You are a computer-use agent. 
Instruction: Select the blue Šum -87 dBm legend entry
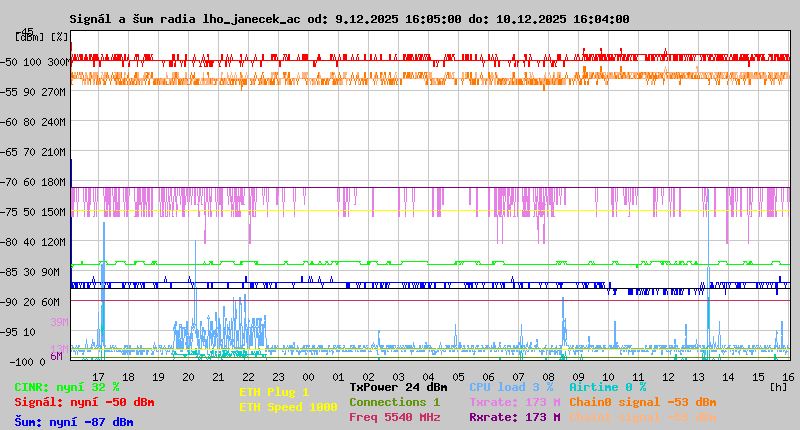coord(74,422)
